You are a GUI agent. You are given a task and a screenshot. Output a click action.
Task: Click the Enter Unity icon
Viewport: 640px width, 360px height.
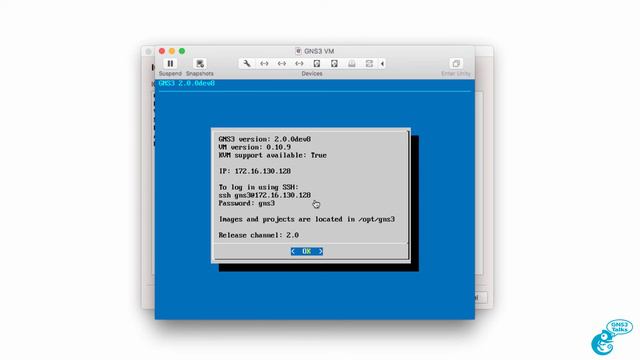click(x=456, y=63)
